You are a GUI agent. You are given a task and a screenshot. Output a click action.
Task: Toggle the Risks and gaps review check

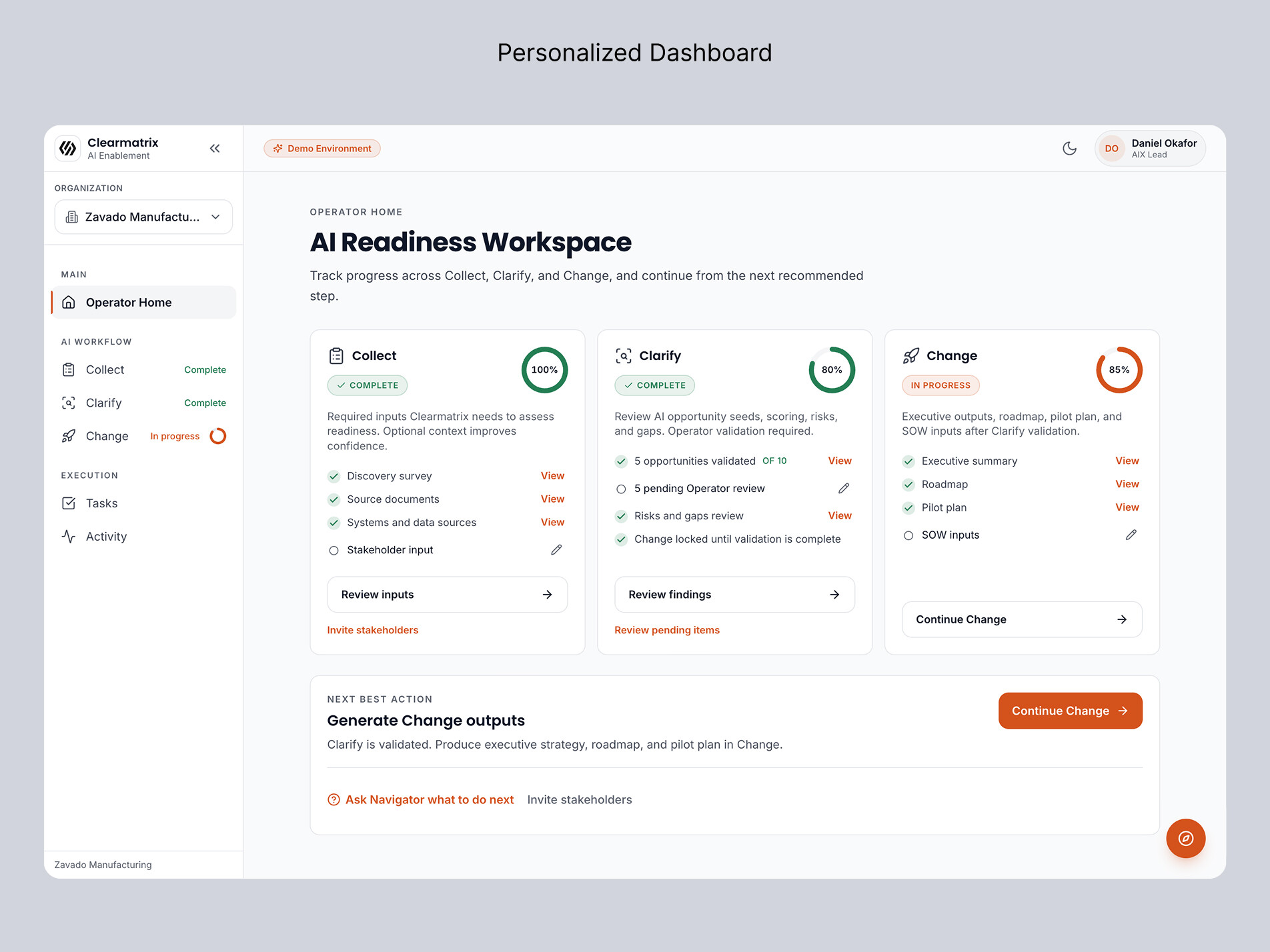(x=622, y=517)
